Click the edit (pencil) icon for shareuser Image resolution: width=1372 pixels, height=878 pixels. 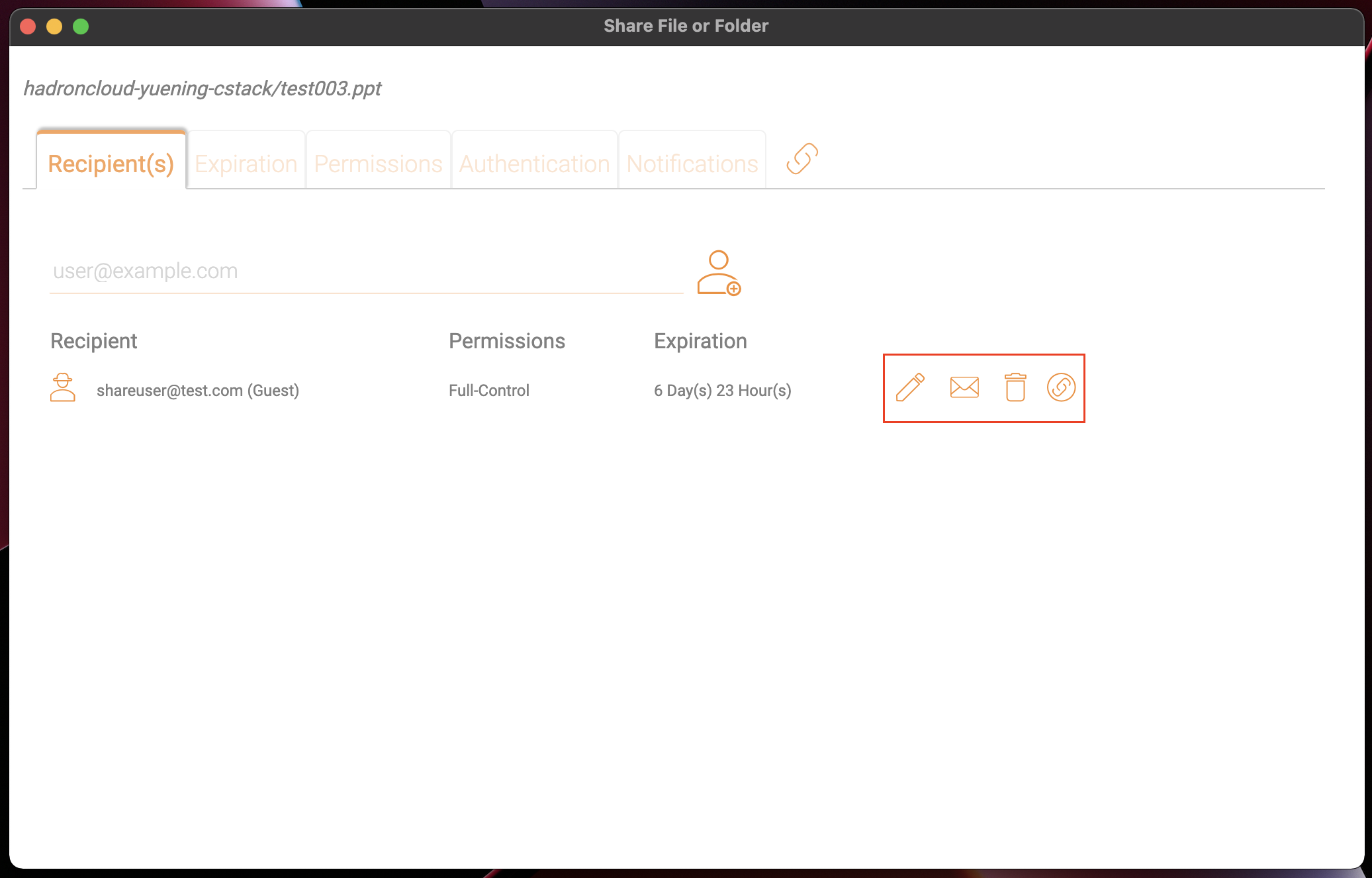point(909,388)
